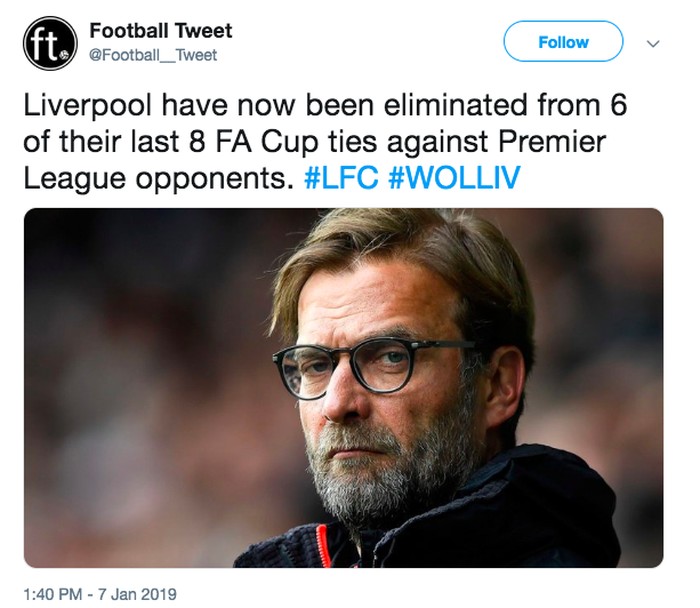The width and height of the screenshot is (700, 608).
Task: Expand the chevron menu beside Follow
Action: click(x=654, y=43)
